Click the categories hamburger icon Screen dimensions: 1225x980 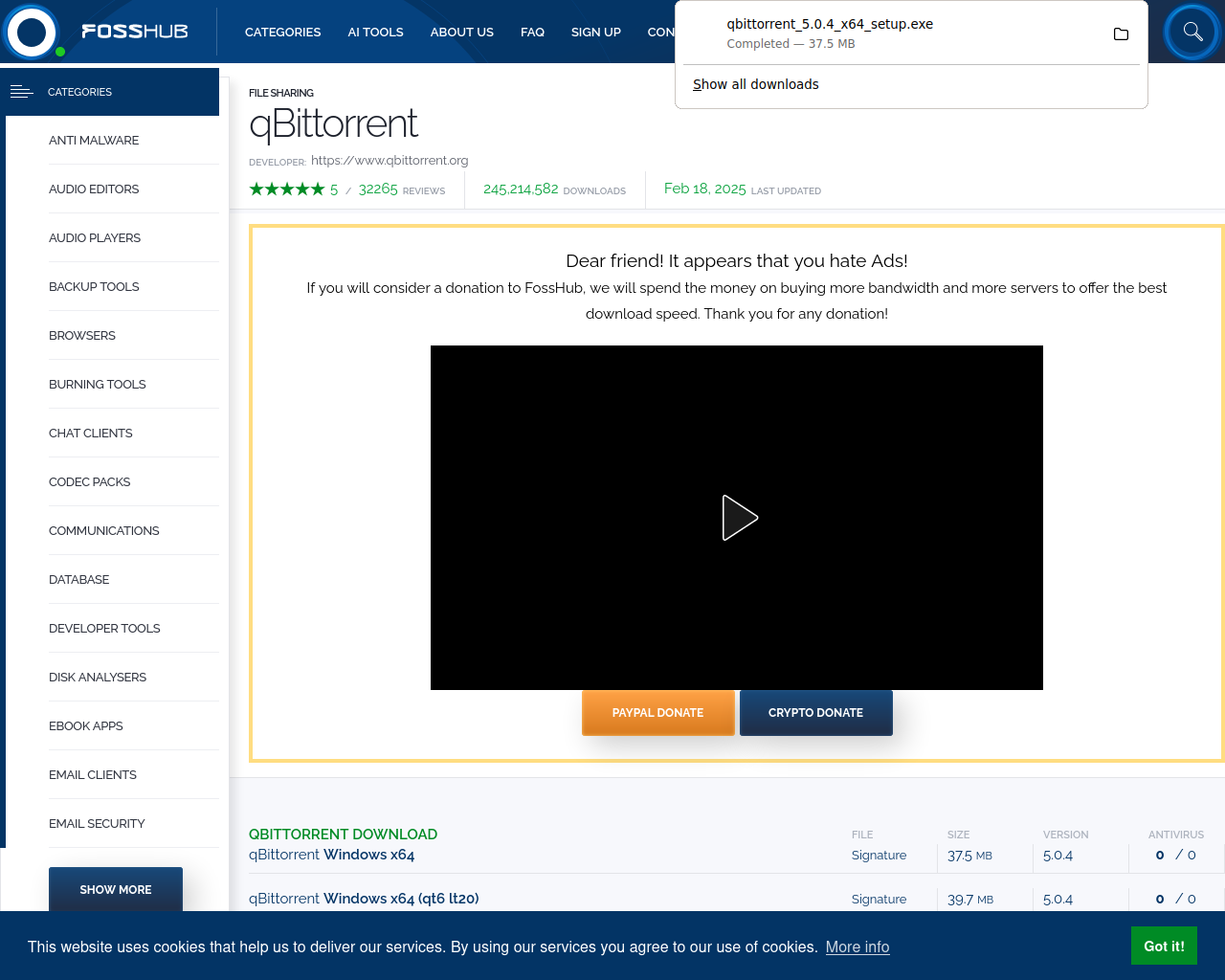[x=21, y=92]
